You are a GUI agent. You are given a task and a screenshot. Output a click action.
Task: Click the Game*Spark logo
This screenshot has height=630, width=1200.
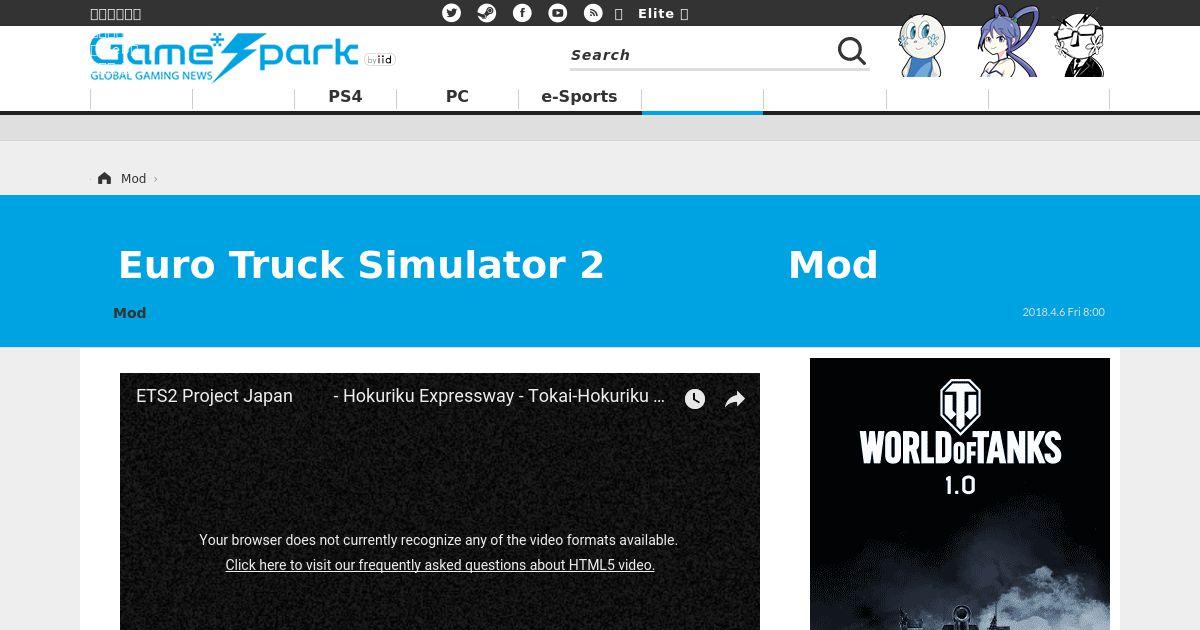224,57
